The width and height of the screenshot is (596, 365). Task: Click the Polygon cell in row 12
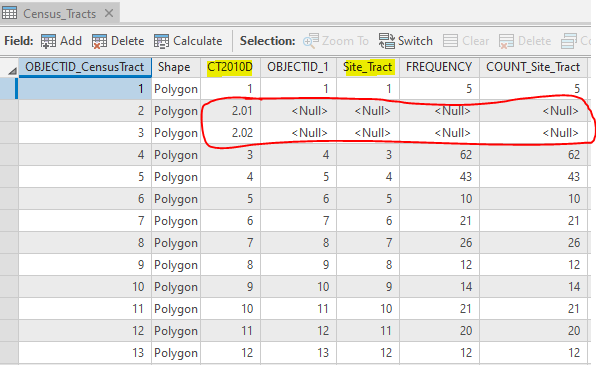[176, 331]
